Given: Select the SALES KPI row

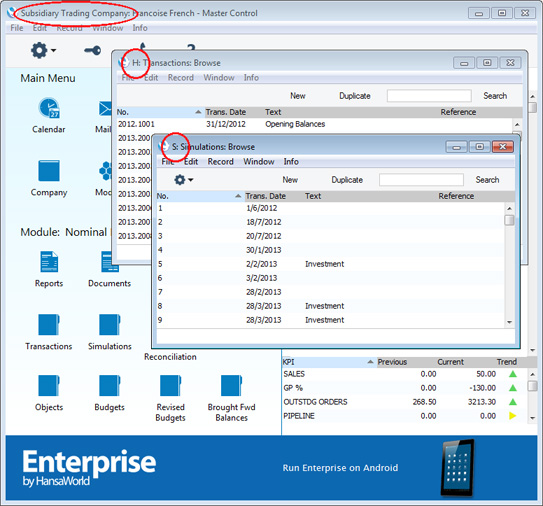Looking at the screenshot, I should click(x=404, y=374).
